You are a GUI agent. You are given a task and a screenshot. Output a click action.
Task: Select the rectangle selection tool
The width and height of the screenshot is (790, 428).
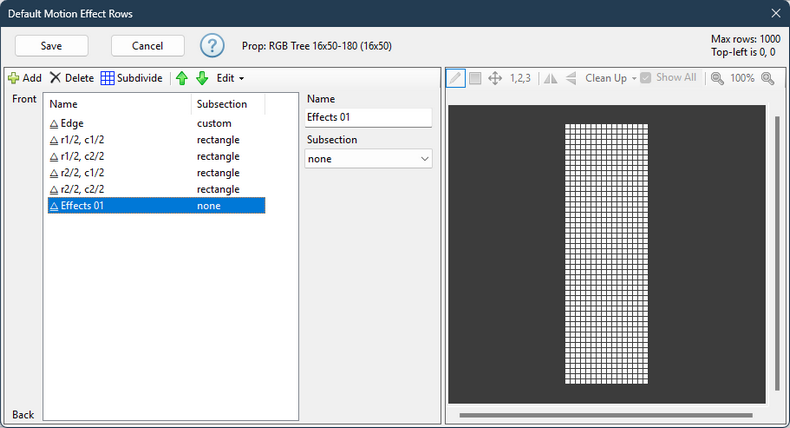click(x=475, y=78)
